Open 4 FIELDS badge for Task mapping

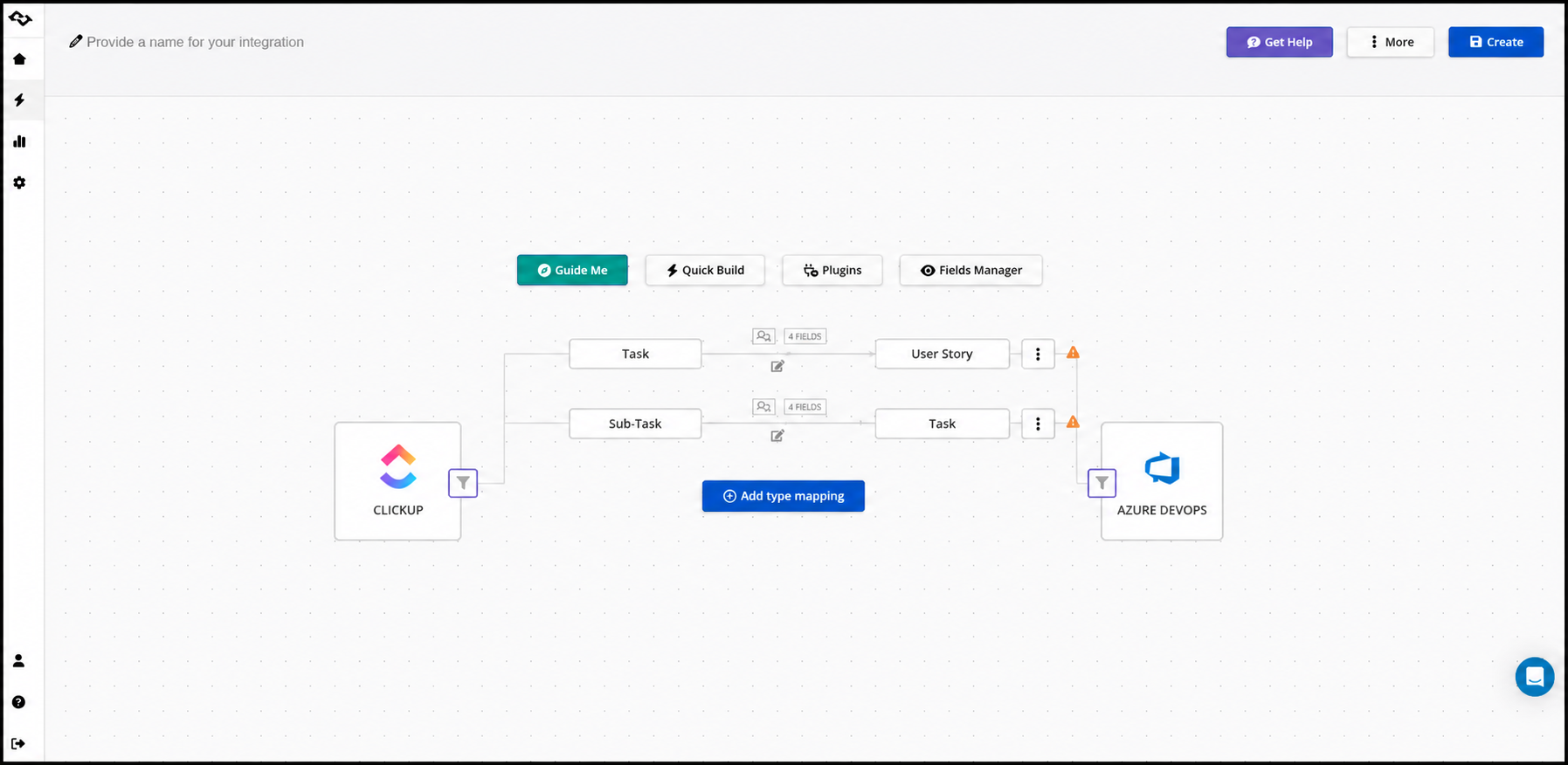click(x=805, y=336)
